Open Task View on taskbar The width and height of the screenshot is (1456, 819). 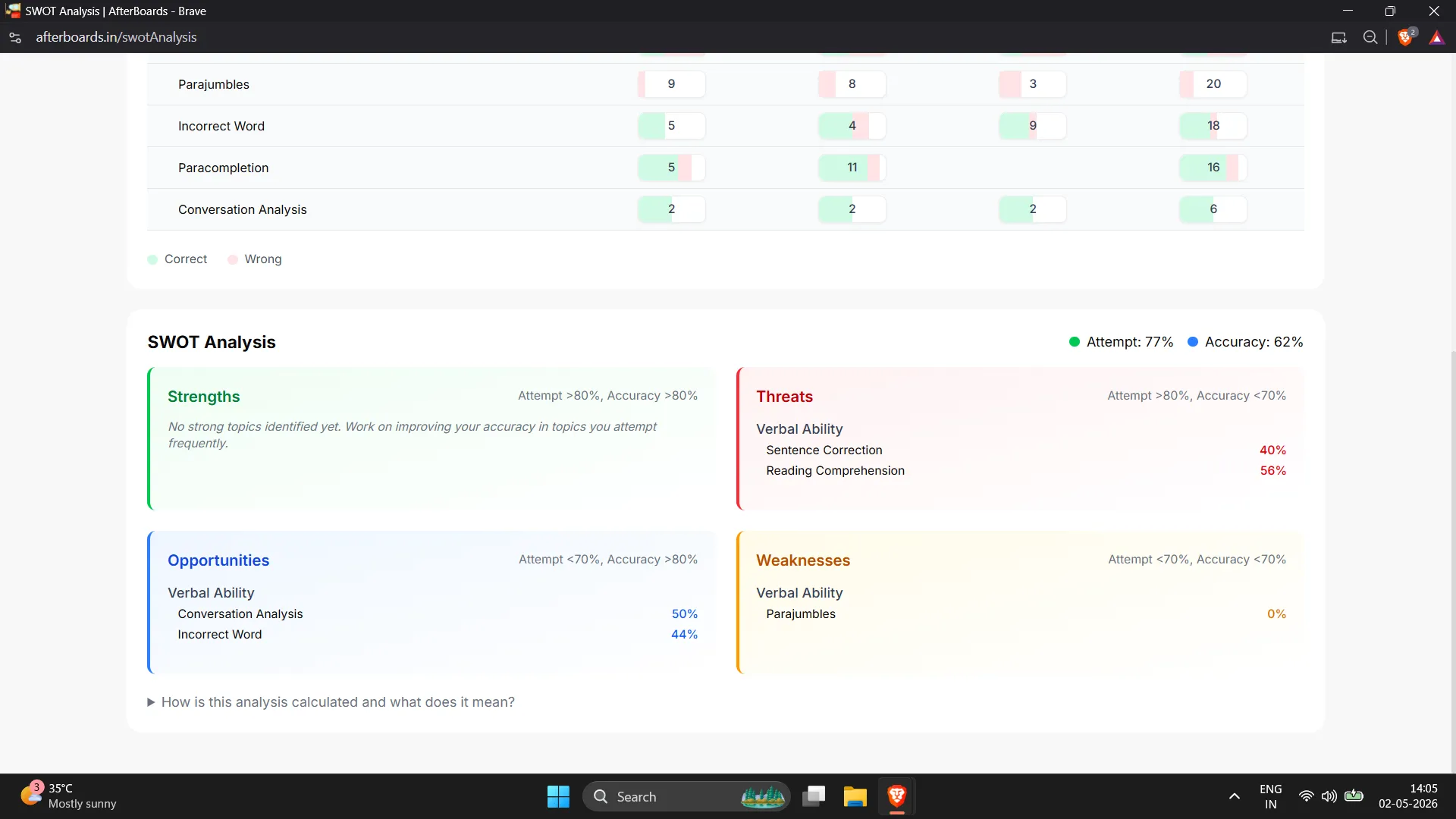click(x=814, y=796)
